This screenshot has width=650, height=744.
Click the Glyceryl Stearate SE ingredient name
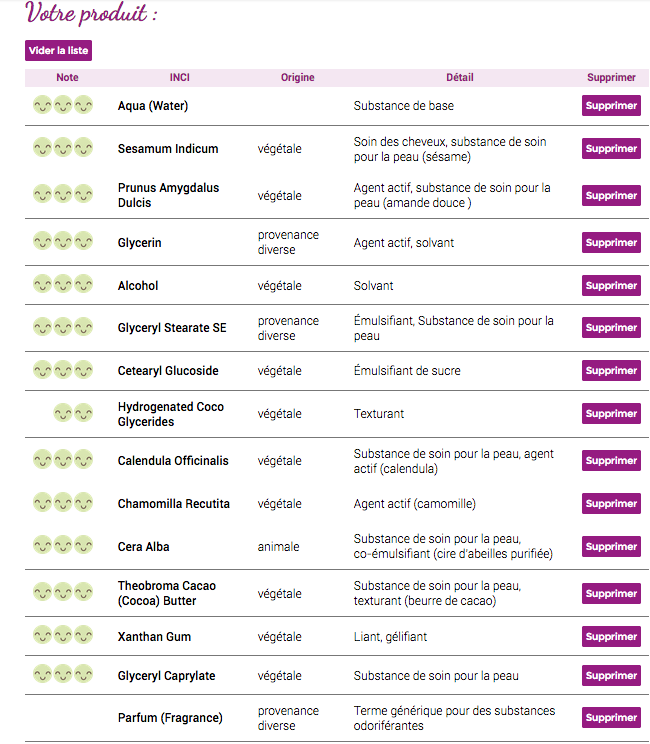click(x=172, y=328)
